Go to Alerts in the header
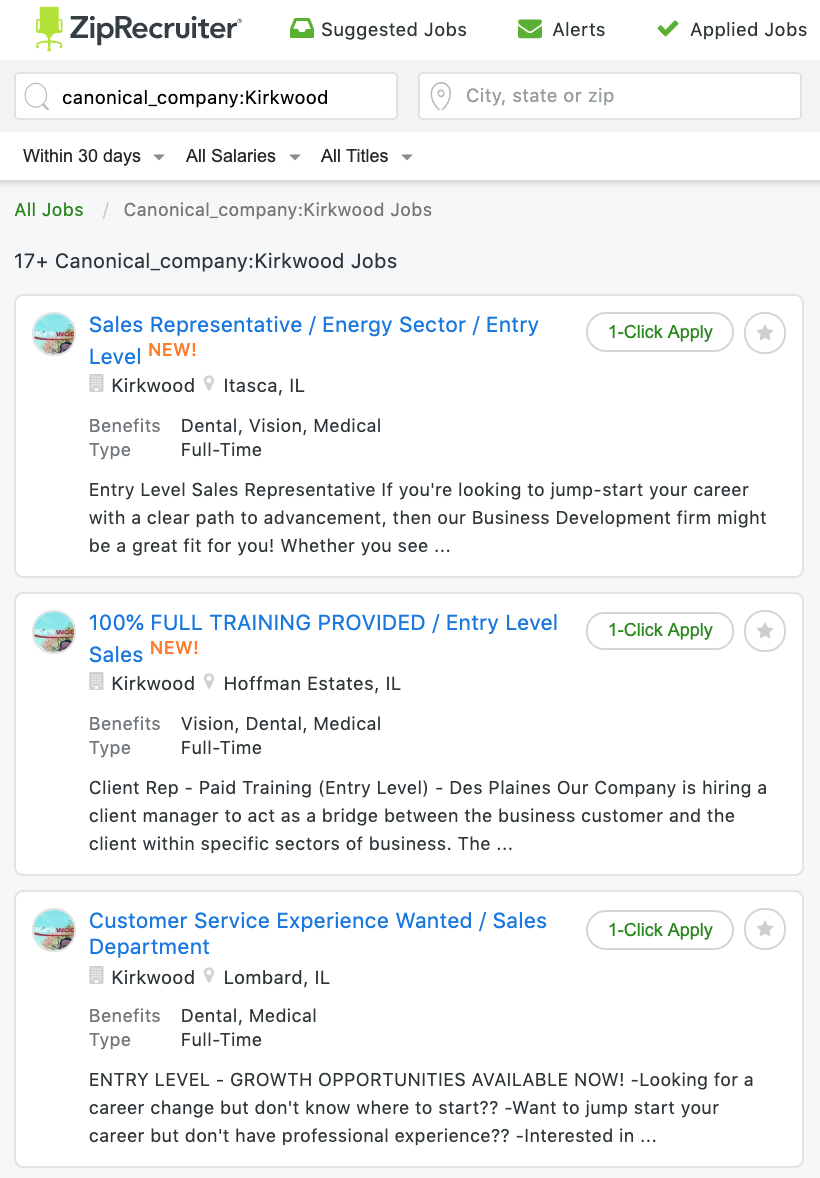The height and width of the screenshot is (1178, 820). click(561, 29)
